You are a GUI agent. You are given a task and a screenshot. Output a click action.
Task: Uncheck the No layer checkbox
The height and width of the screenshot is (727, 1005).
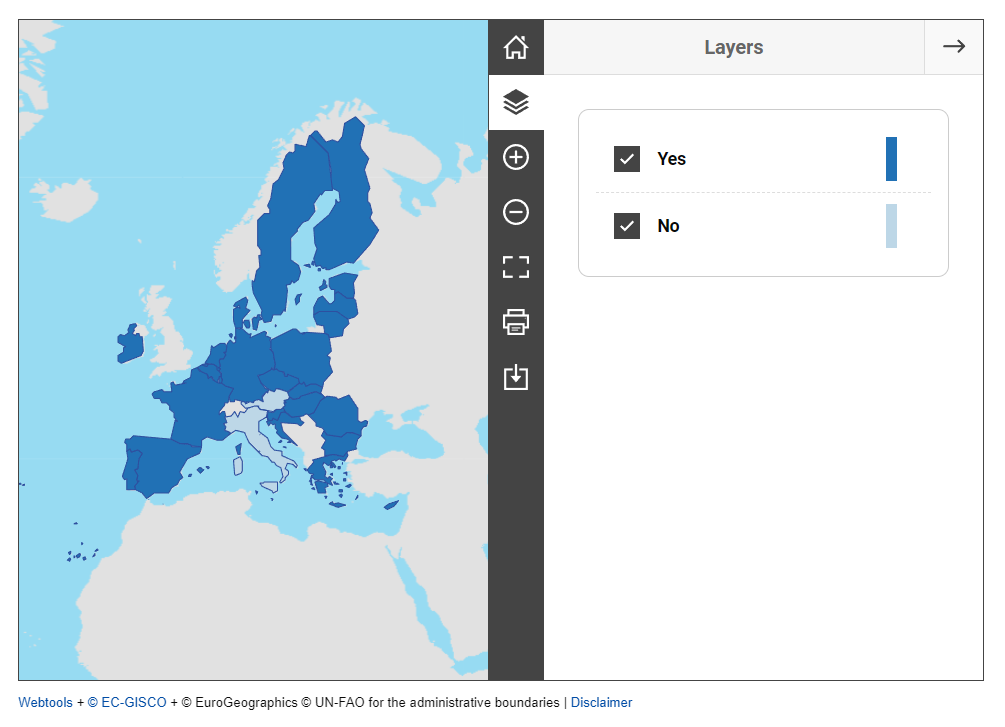click(x=627, y=226)
